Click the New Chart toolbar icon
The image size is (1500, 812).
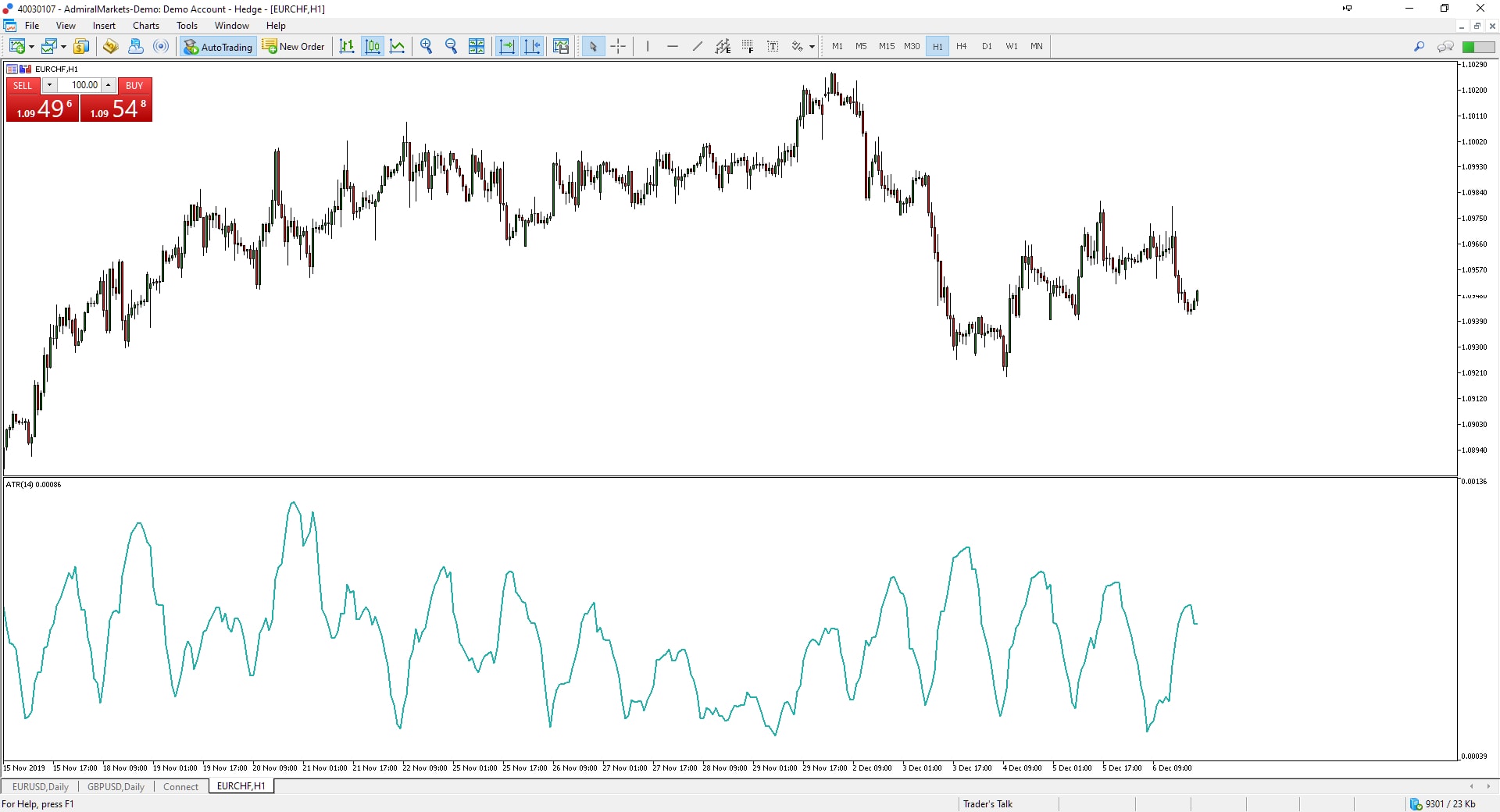coord(16,47)
